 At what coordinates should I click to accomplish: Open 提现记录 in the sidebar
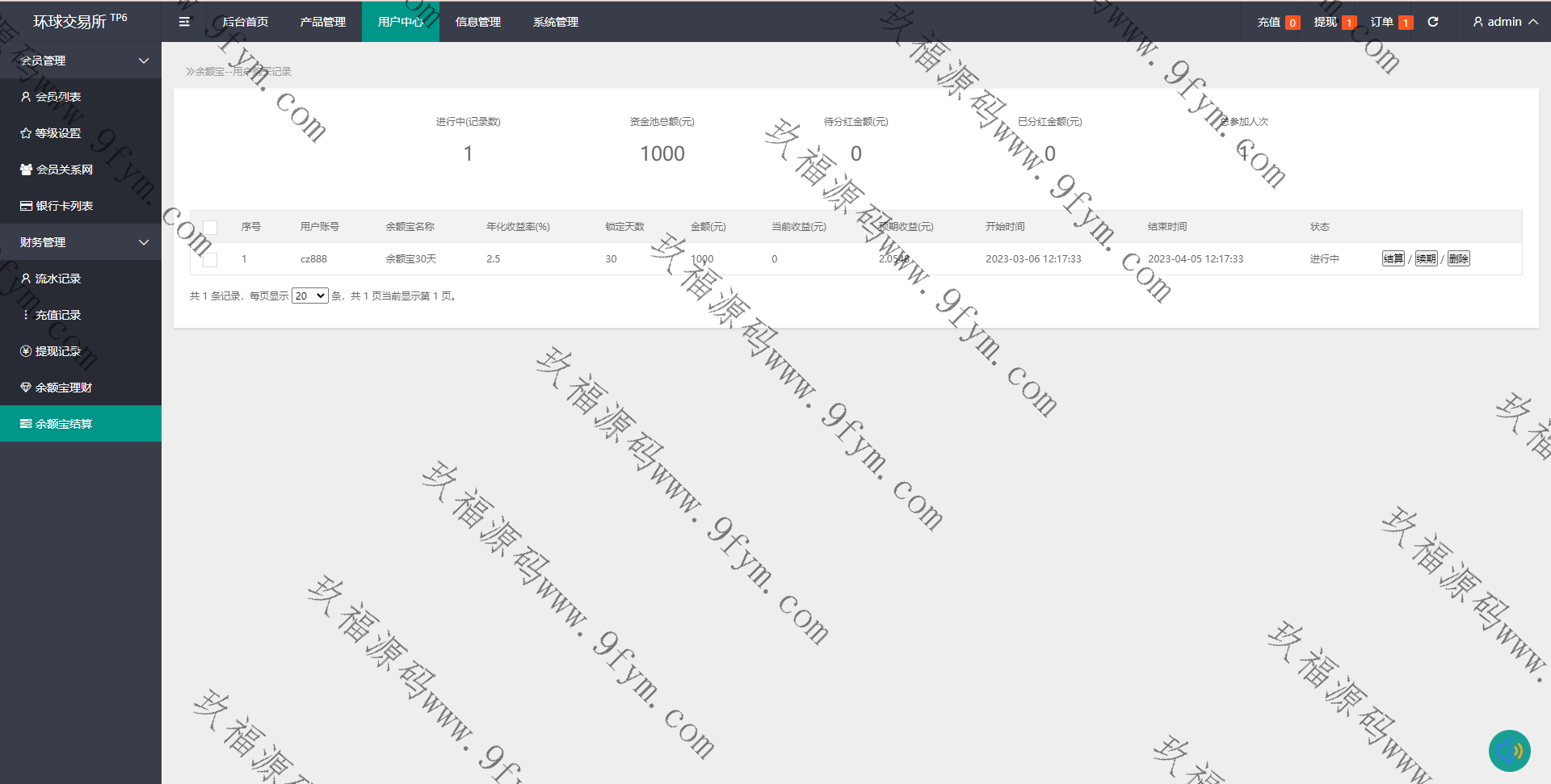pos(58,351)
